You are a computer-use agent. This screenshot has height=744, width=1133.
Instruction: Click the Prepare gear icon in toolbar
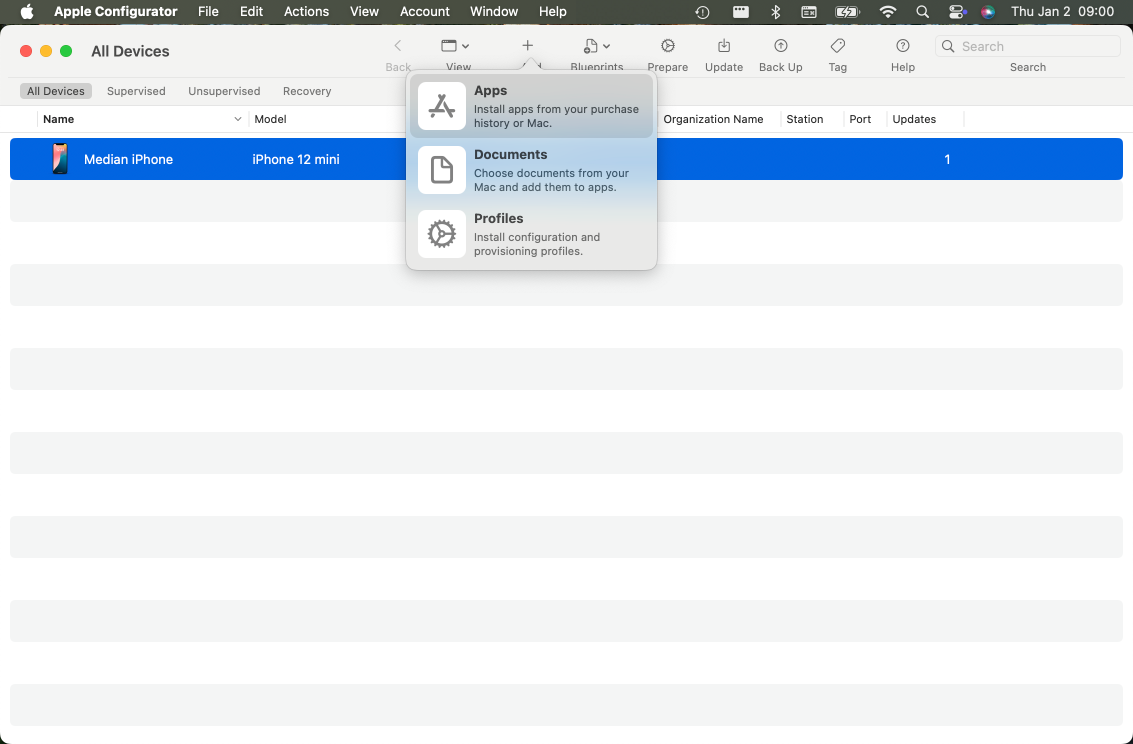[x=667, y=46]
